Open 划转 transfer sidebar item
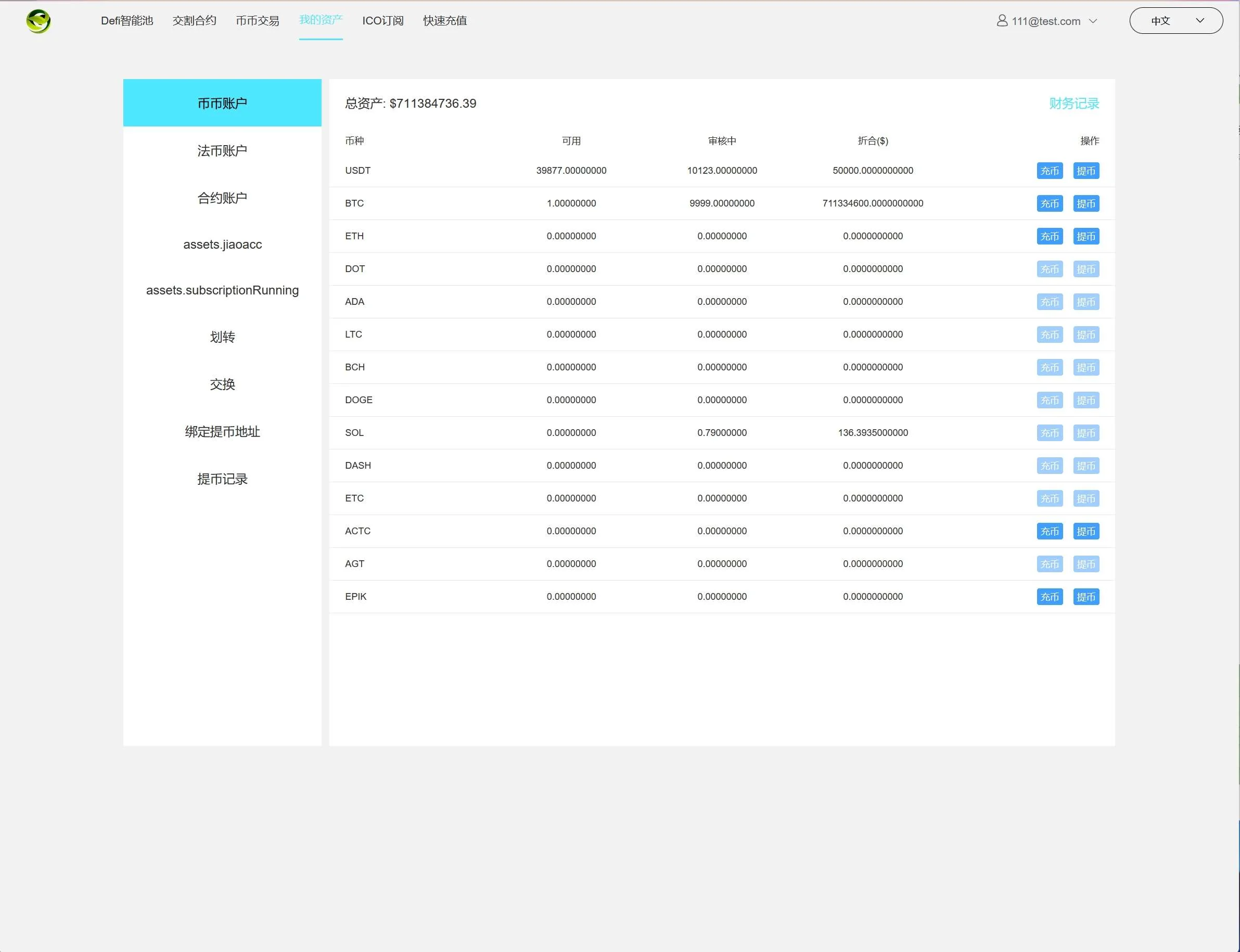This screenshot has height=952, width=1240. tap(222, 337)
